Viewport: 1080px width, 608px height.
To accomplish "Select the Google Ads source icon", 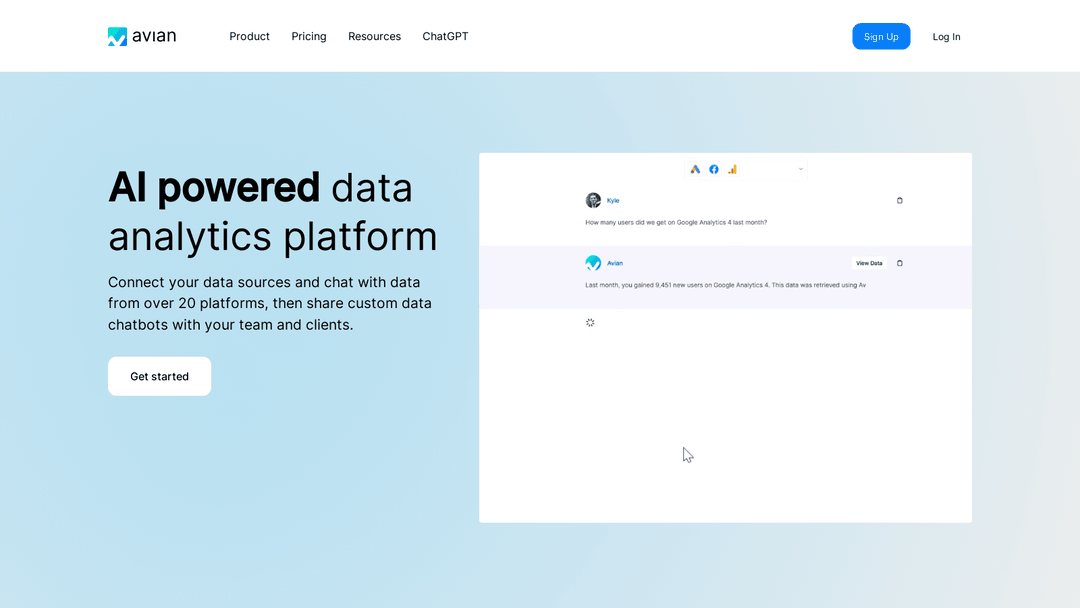I will click(x=695, y=169).
